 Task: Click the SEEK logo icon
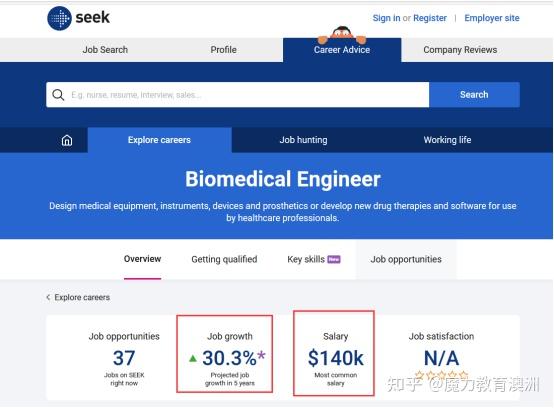click(59, 18)
